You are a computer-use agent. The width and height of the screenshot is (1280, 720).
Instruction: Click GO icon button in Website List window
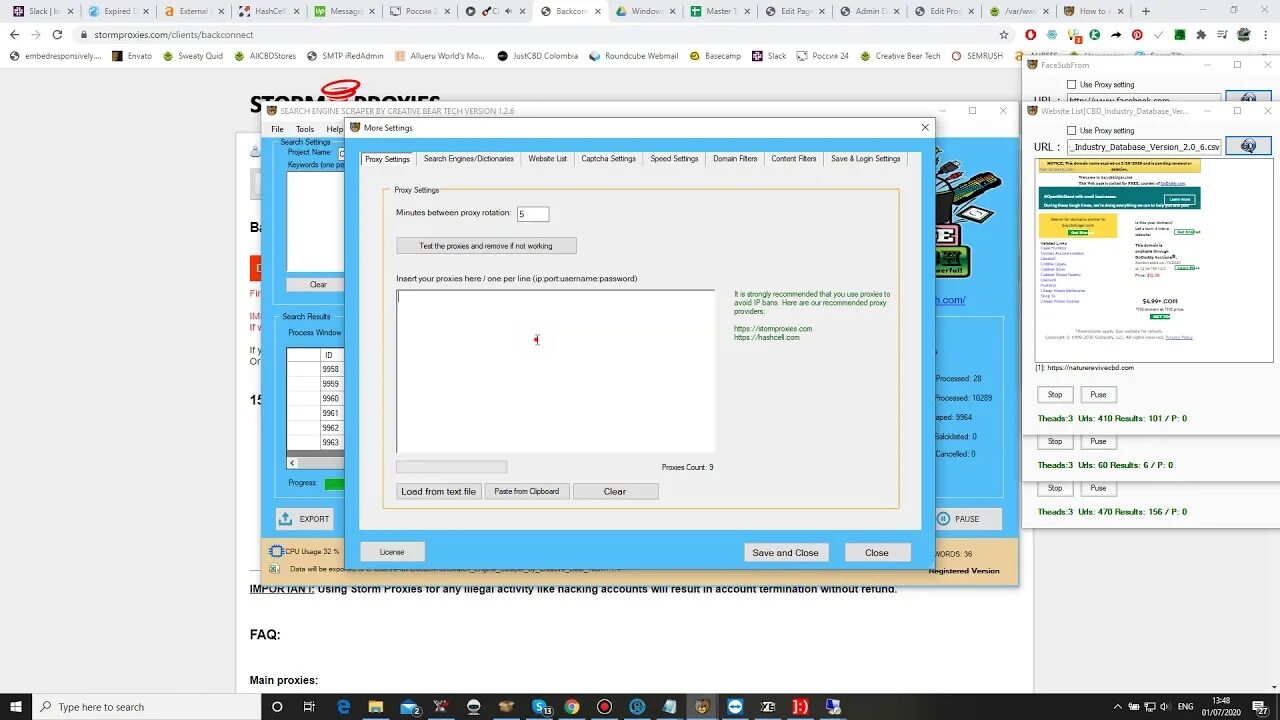tap(1248, 146)
